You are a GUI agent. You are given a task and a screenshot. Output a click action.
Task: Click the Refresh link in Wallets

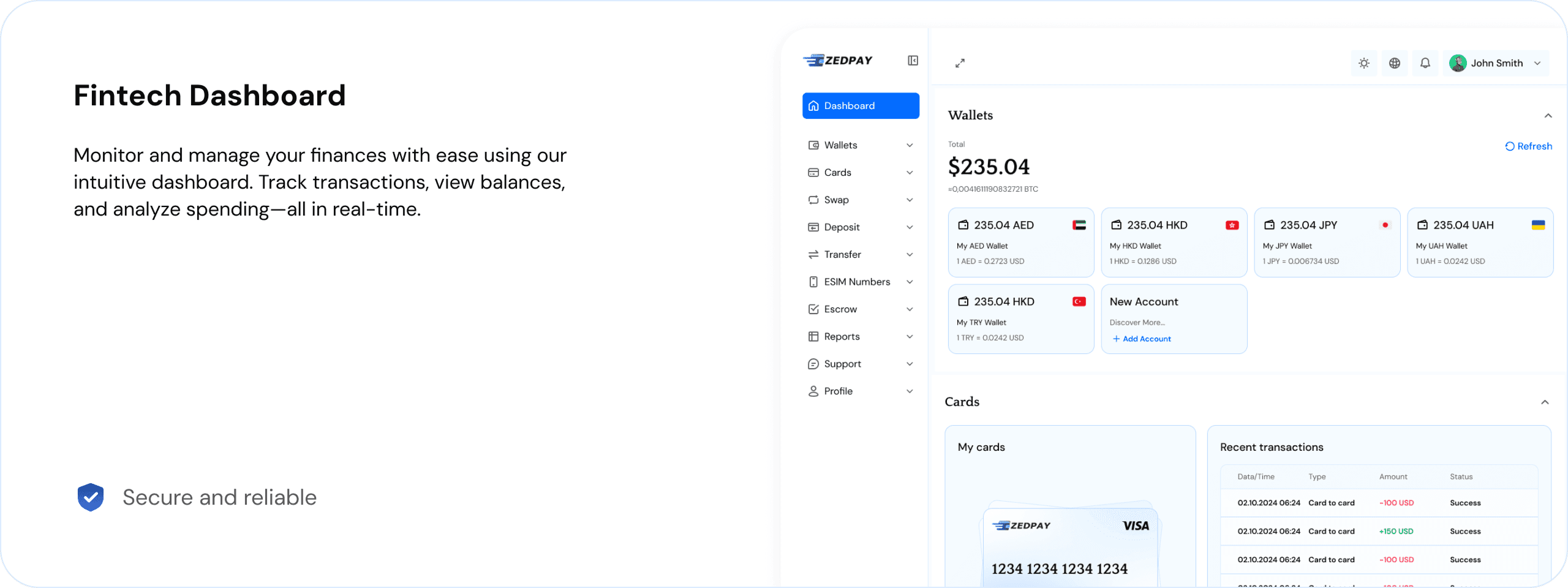point(1528,146)
